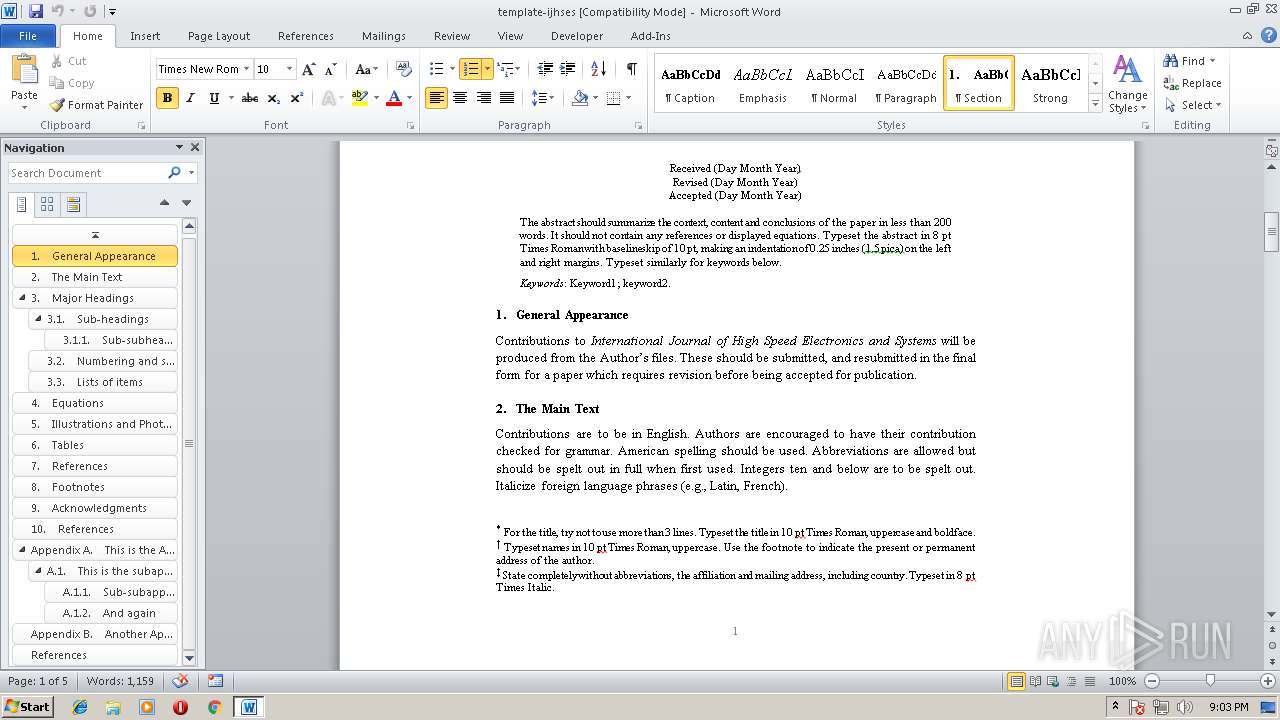Click the Borders icon
Viewport: 1280px width, 720px height.
click(x=613, y=98)
